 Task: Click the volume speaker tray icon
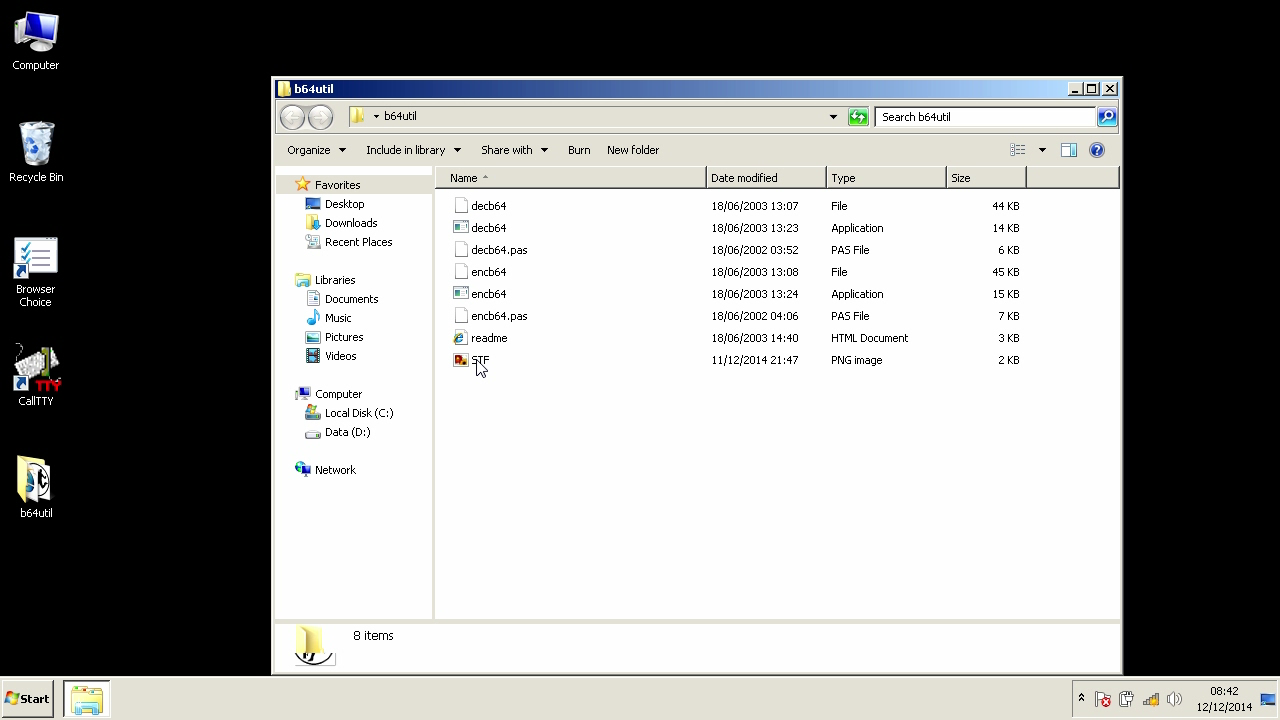coord(1174,699)
